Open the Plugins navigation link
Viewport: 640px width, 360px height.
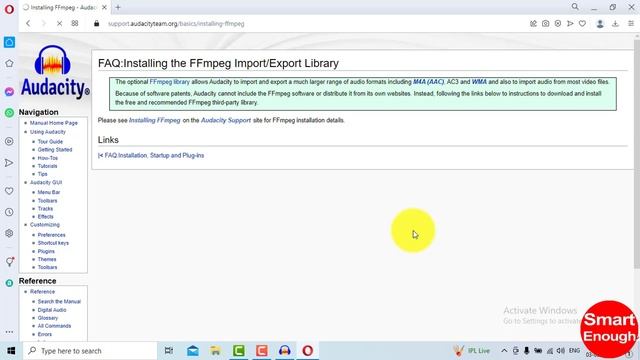coord(46,251)
